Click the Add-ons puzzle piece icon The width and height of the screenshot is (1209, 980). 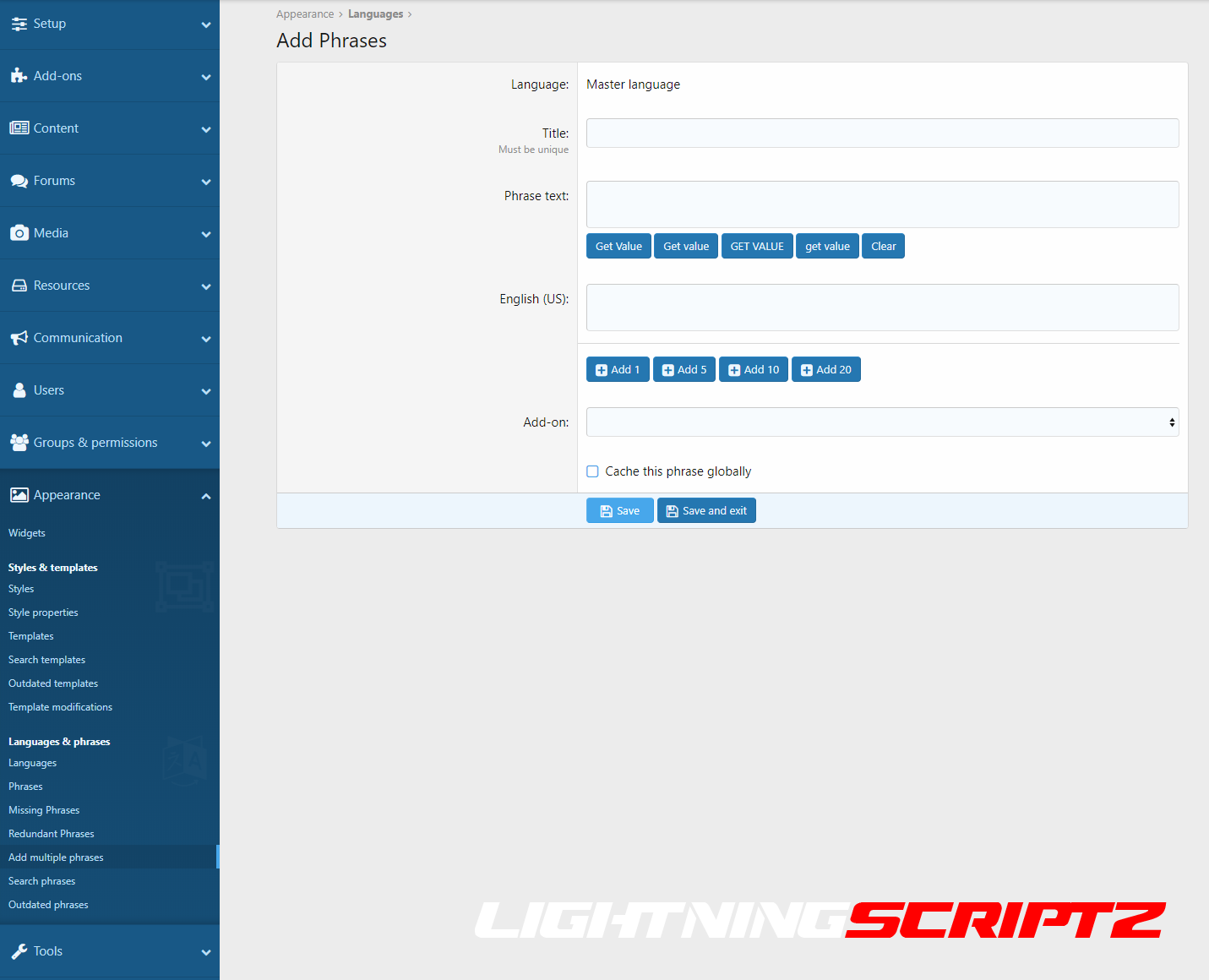[19, 76]
